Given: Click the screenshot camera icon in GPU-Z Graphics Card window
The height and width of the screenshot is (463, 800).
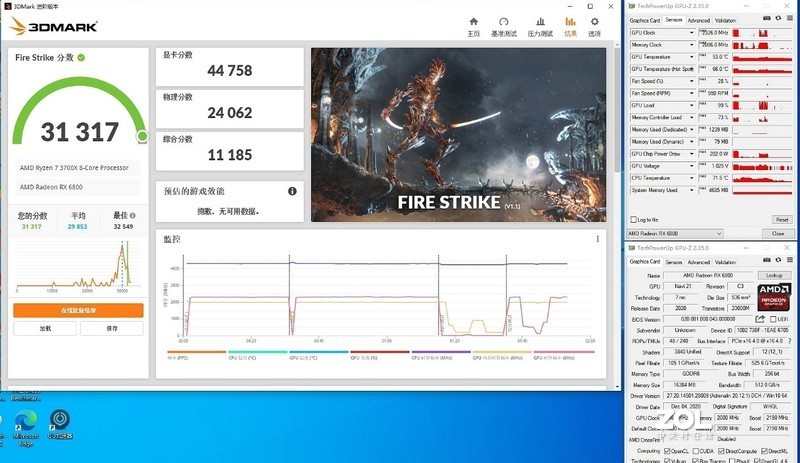Looking at the screenshot, I should coord(767,260).
